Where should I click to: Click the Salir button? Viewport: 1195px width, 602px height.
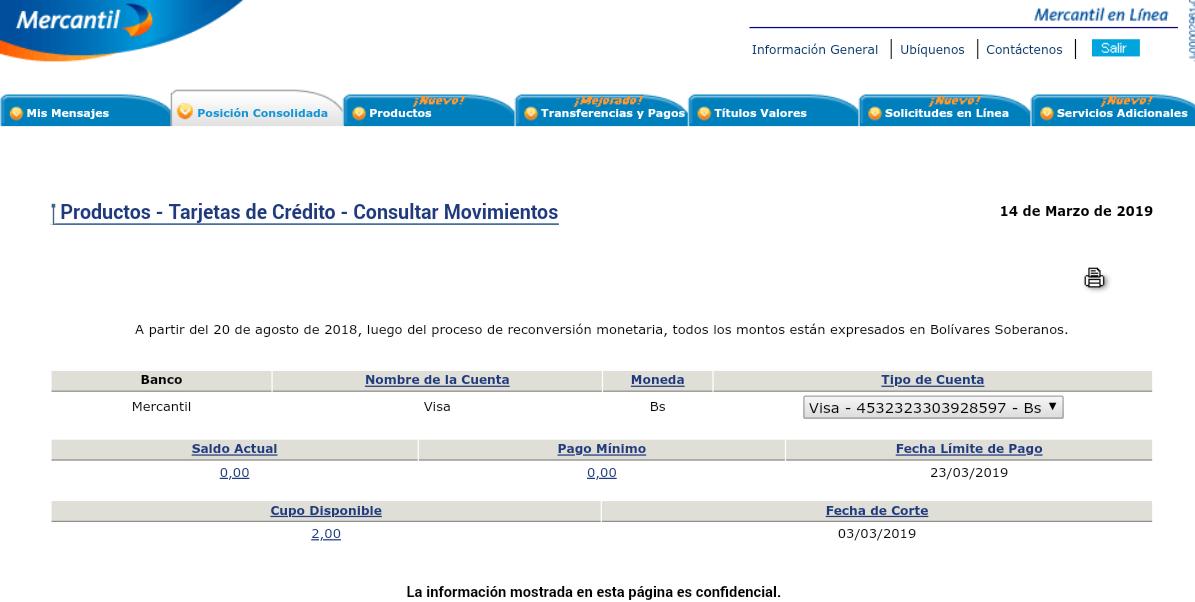pos(1115,48)
